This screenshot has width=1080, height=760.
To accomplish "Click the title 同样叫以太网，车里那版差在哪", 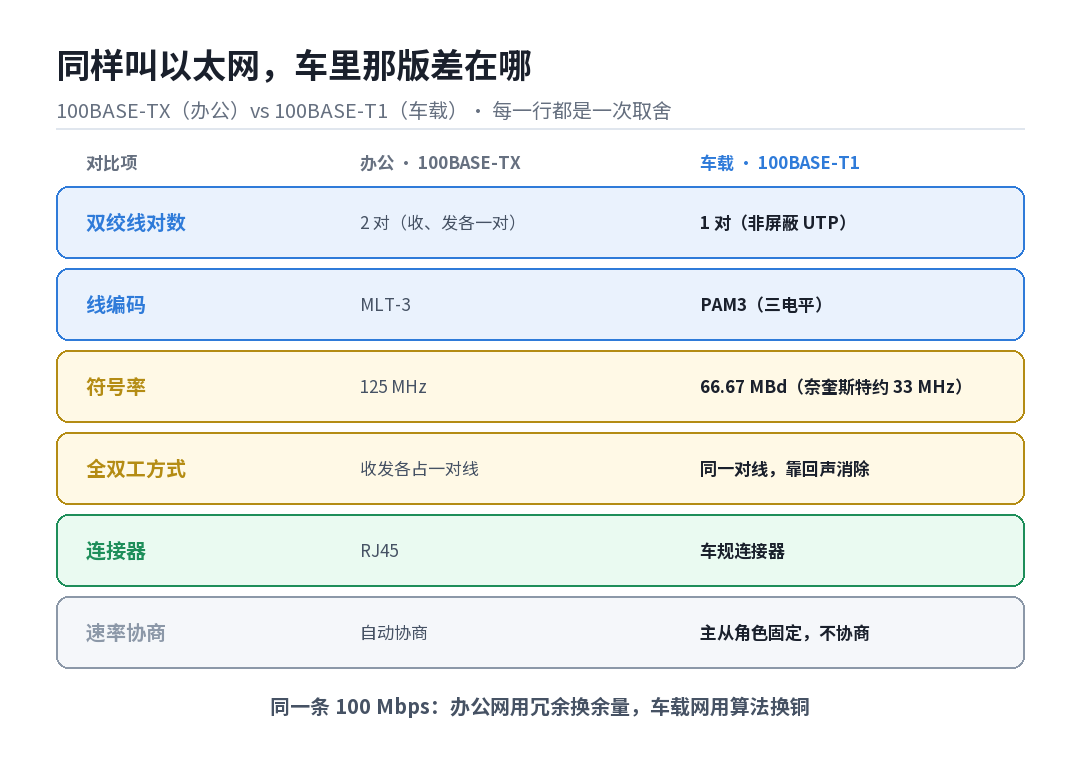I will pos(294,66).
